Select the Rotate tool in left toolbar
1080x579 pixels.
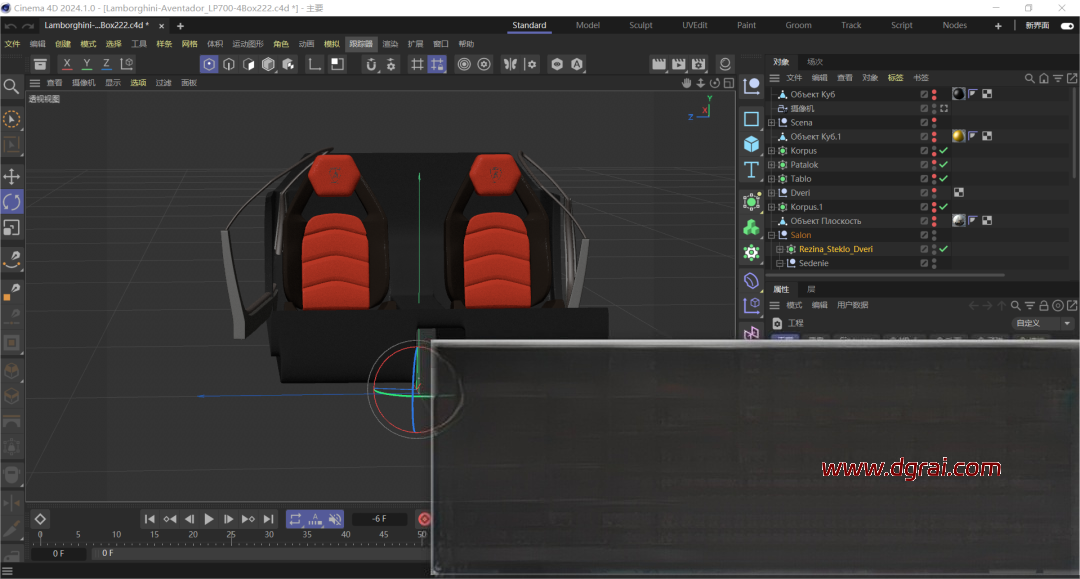[x=12, y=202]
